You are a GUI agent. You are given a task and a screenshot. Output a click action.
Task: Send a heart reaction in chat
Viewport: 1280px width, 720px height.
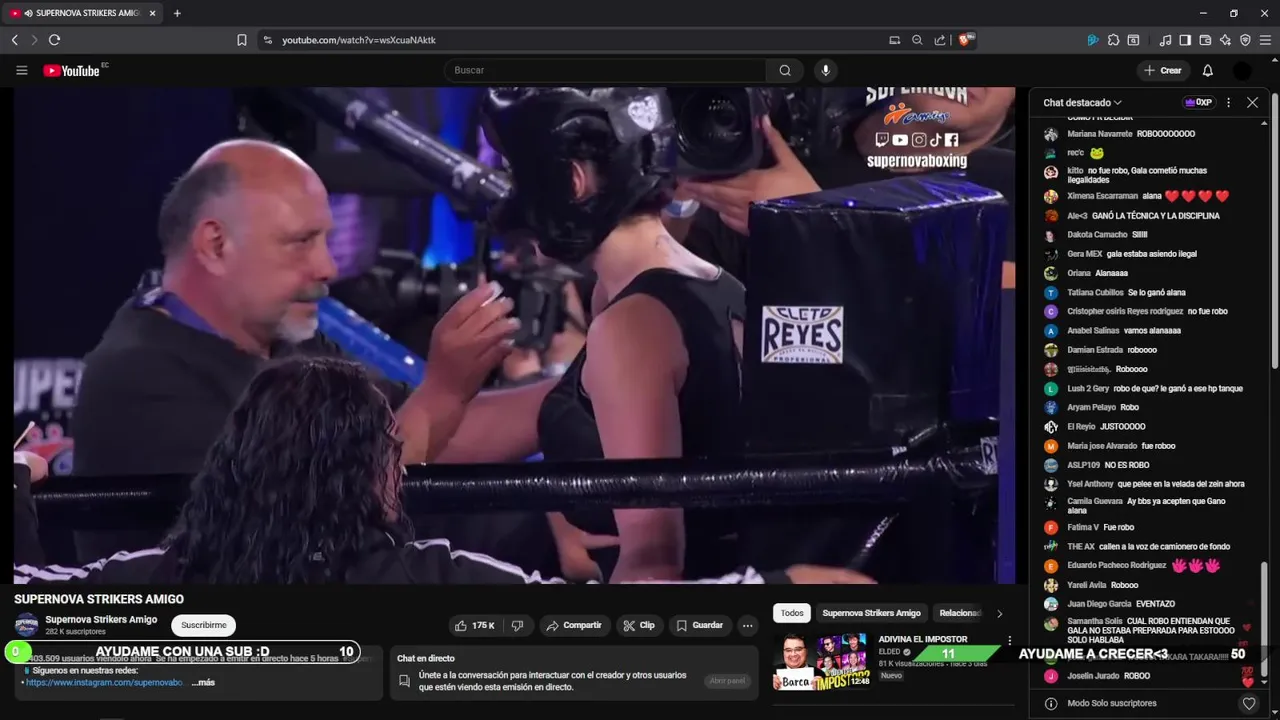(x=1249, y=703)
